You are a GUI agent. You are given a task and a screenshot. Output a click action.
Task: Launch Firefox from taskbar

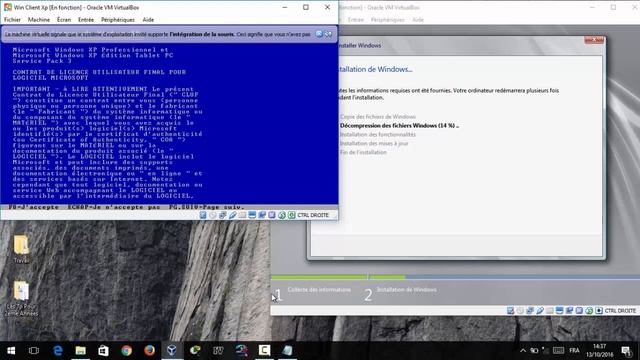tap(149, 351)
